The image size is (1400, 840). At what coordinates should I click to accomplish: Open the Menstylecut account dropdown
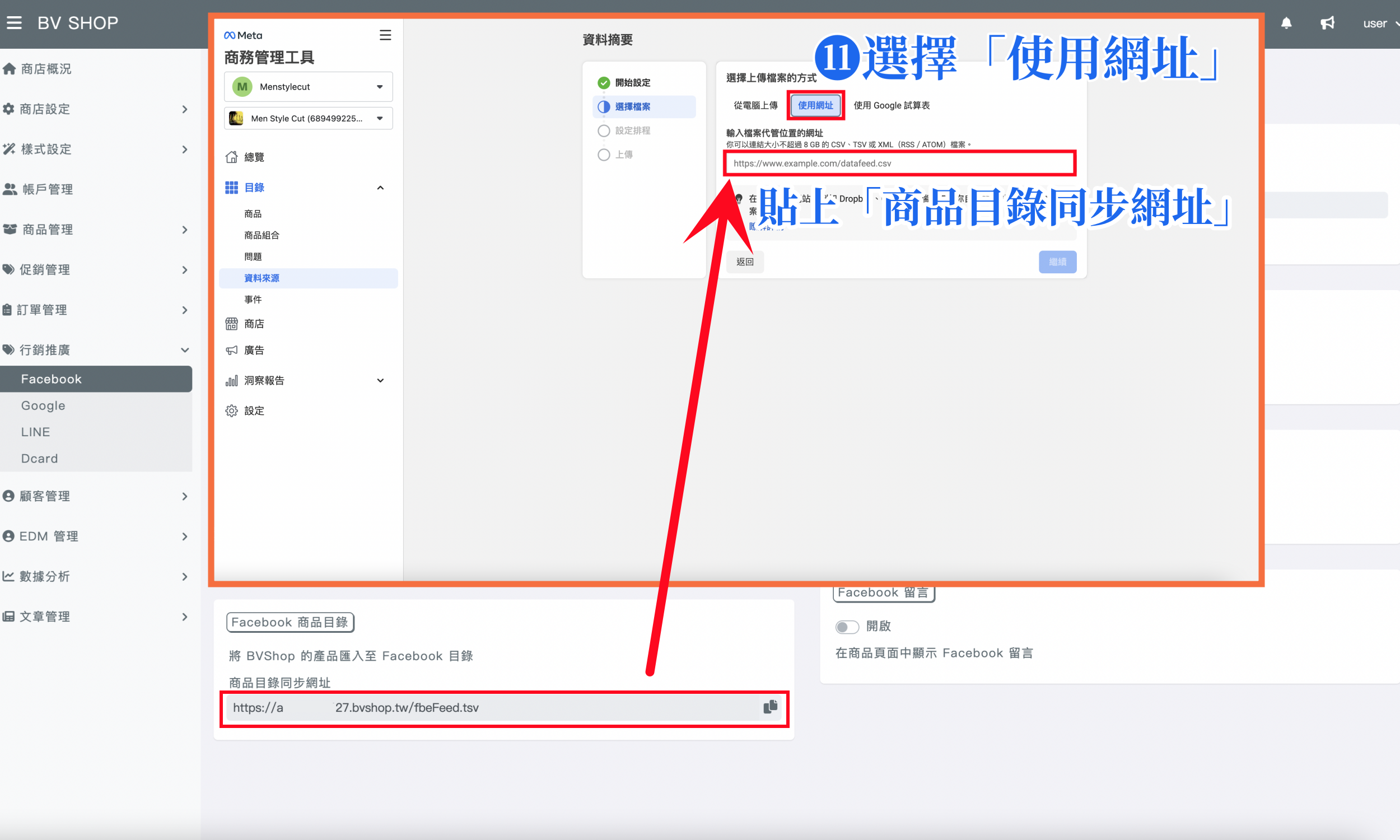coord(309,87)
